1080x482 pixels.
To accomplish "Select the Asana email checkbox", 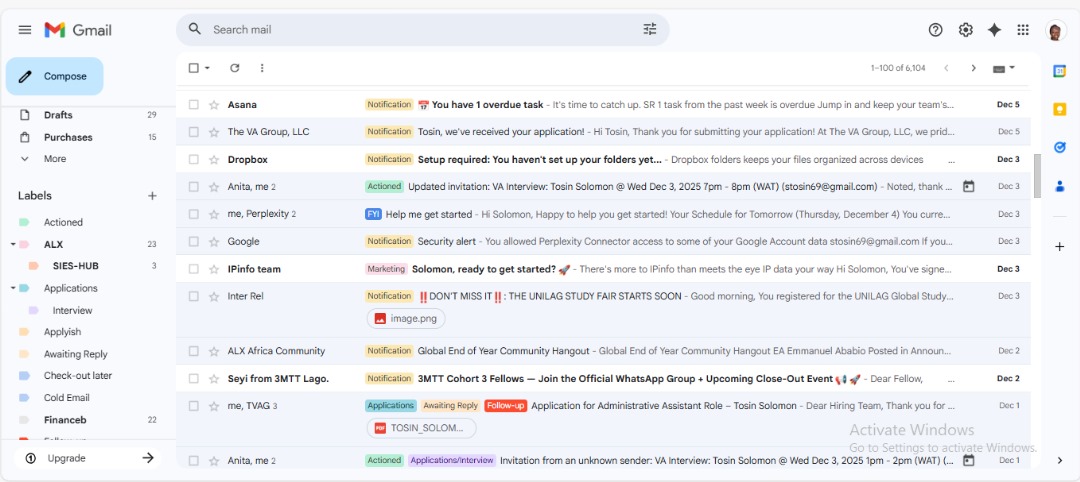I will (x=194, y=105).
